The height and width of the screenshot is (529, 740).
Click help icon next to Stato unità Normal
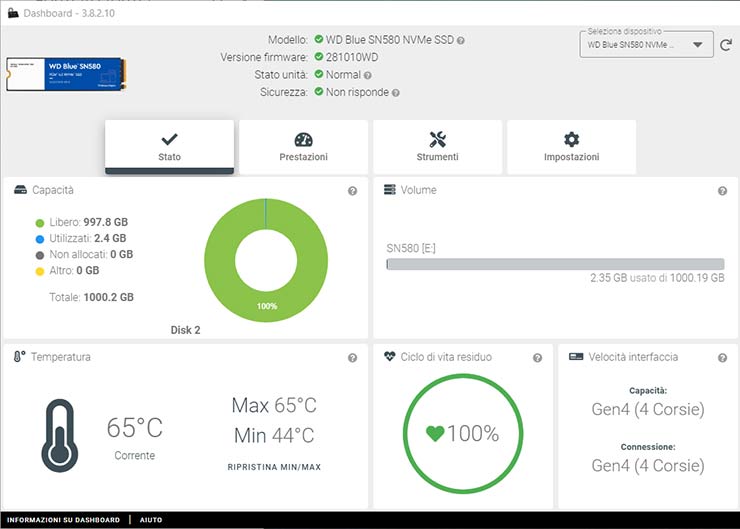tap(368, 75)
